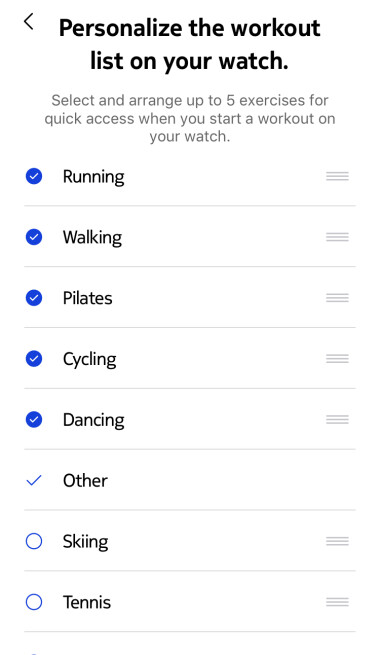This screenshot has height=655, width=380.
Task: Uncheck the Walking workout checkbox
Action: tap(34, 237)
